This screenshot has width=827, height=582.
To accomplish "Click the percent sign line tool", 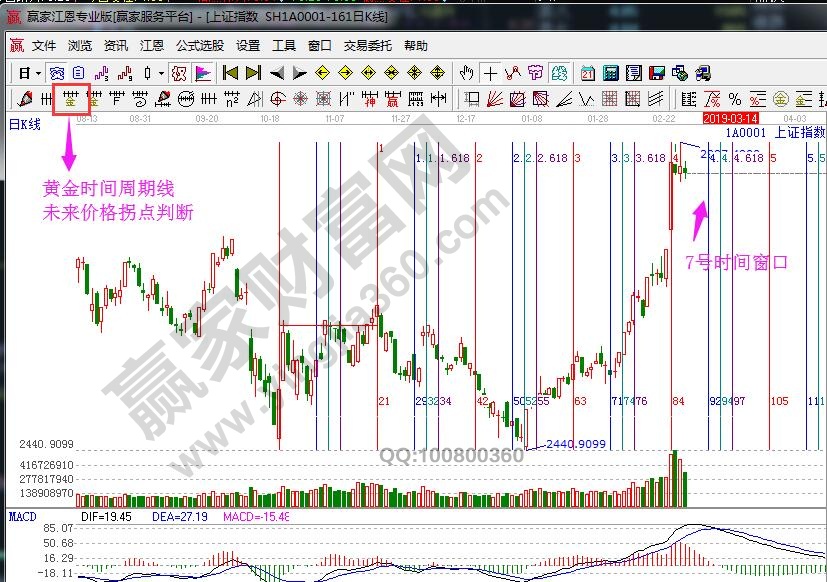I will coord(735,98).
